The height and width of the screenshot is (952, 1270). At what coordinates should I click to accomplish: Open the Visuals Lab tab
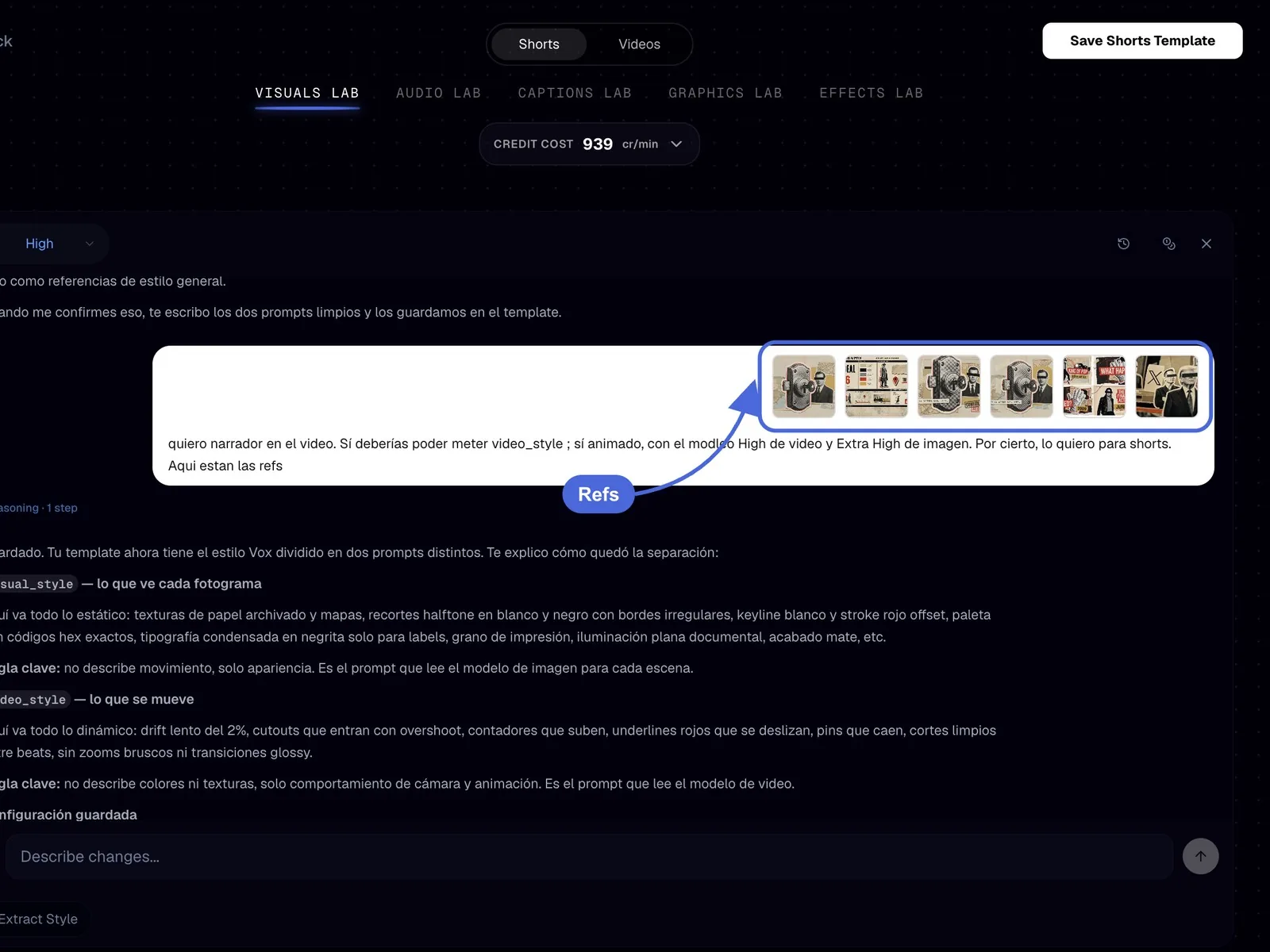[307, 93]
